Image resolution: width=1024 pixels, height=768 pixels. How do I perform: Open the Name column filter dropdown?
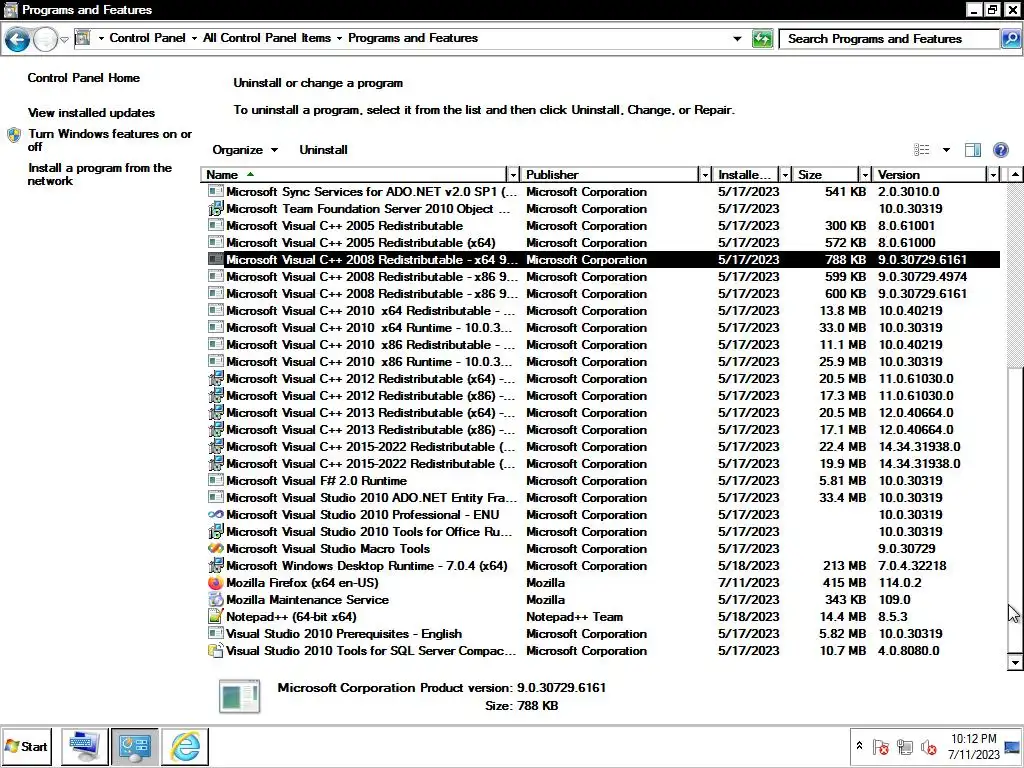pyautogui.click(x=513, y=174)
